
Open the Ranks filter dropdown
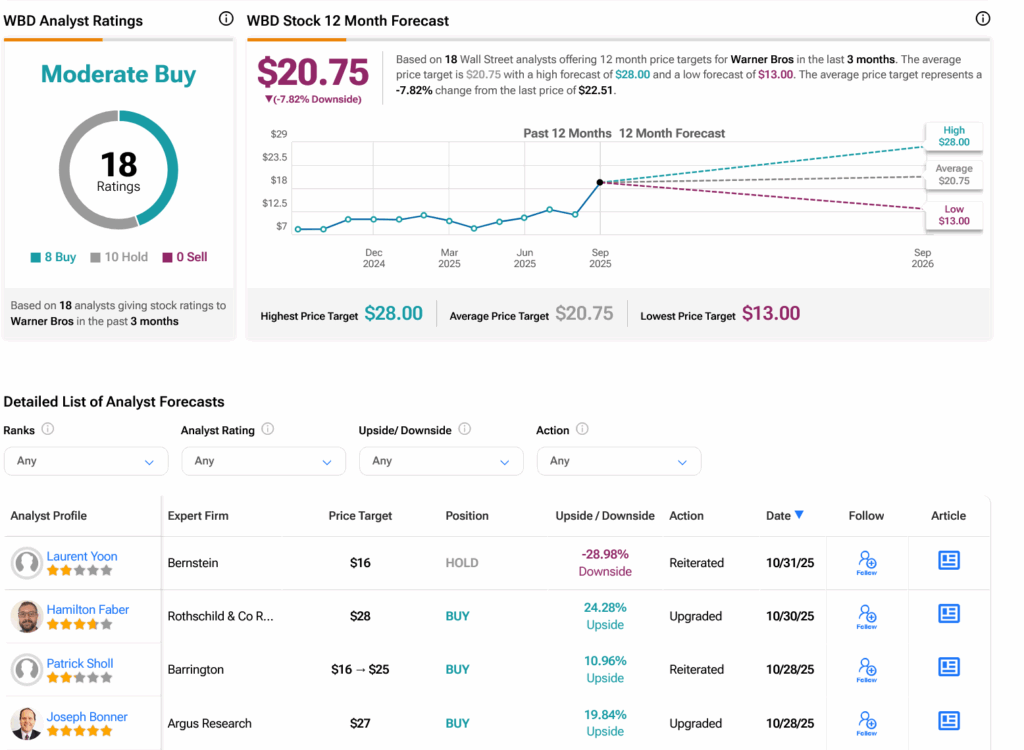pos(86,461)
